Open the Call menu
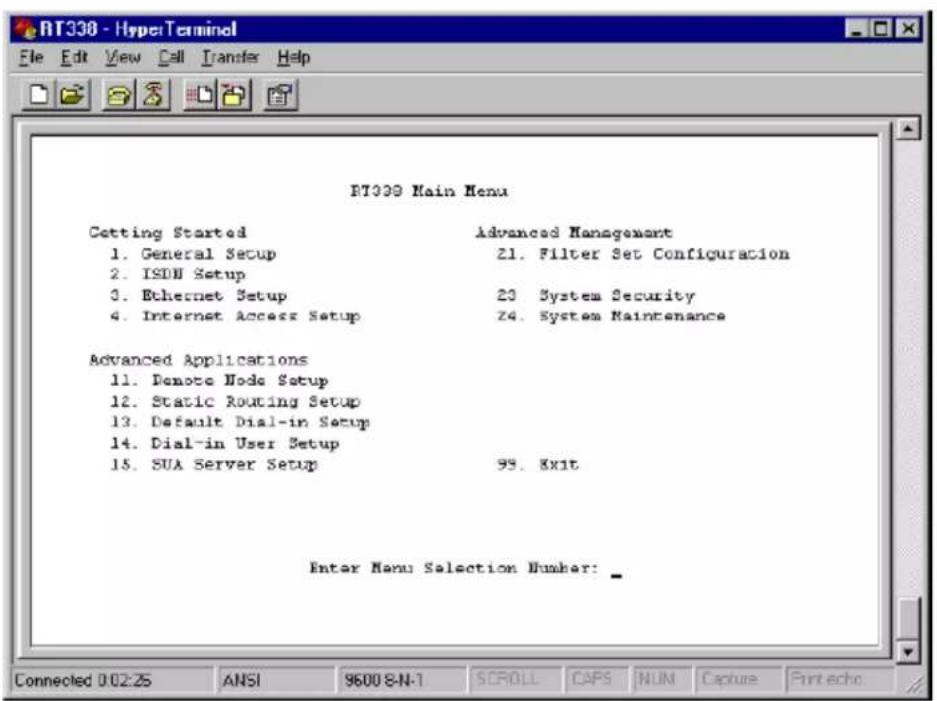The image size is (937, 701). click(171, 57)
